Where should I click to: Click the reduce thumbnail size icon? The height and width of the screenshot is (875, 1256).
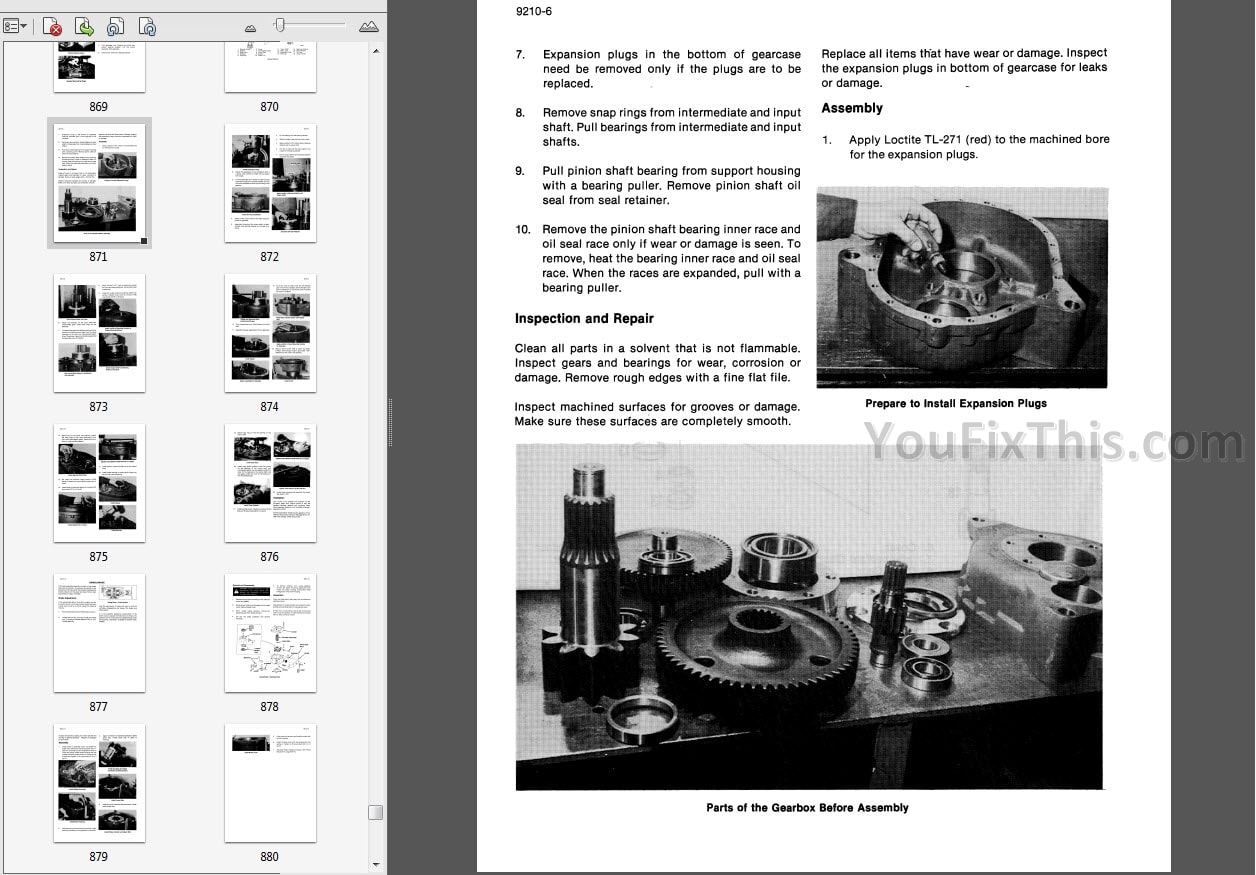click(250, 28)
